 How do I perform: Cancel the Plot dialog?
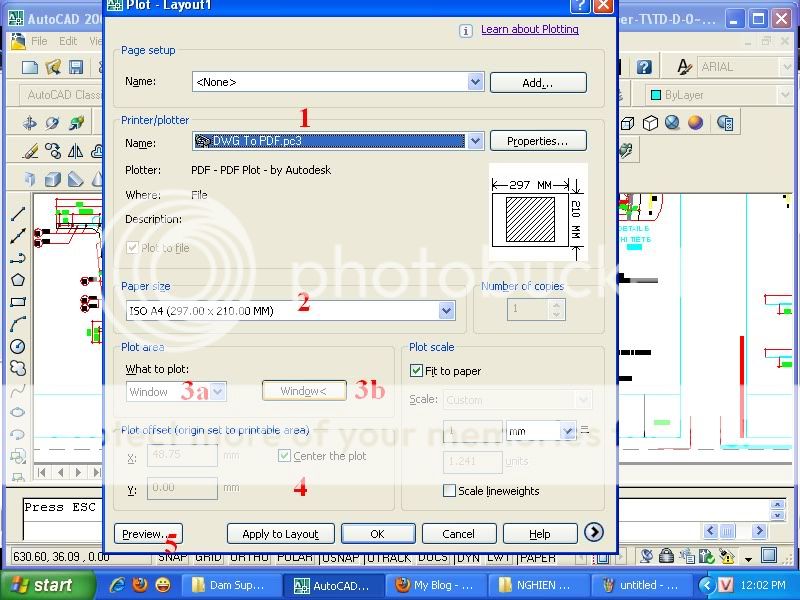(459, 534)
